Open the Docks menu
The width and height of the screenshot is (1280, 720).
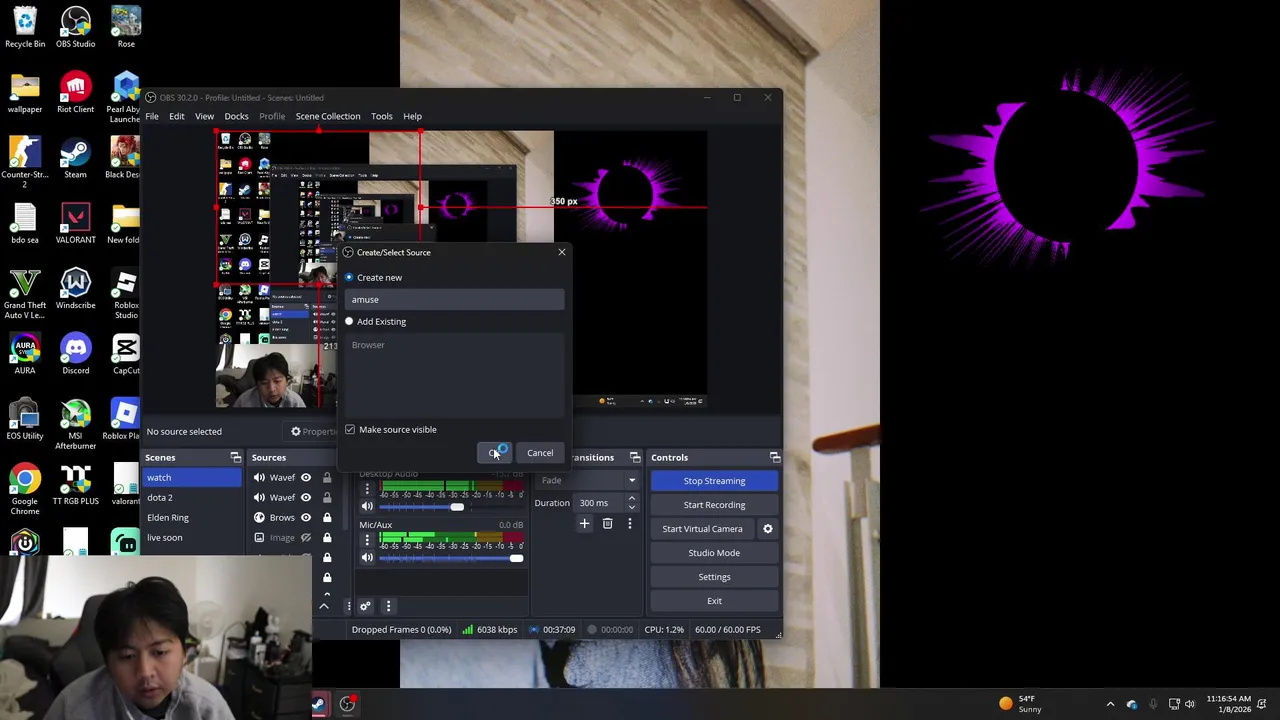point(236,116)
